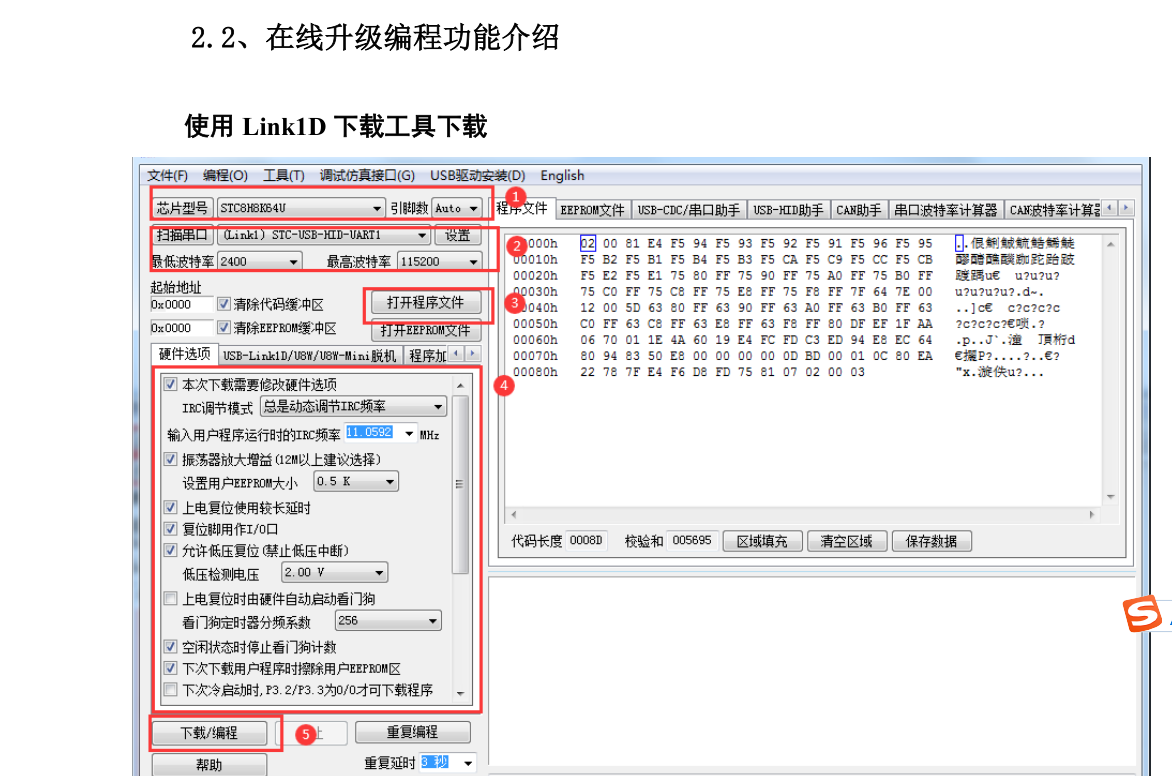Open the 引脚数 Auto dropdown
The height and width of the screenshot is (776, 1172).
click(x=474, y=209)
